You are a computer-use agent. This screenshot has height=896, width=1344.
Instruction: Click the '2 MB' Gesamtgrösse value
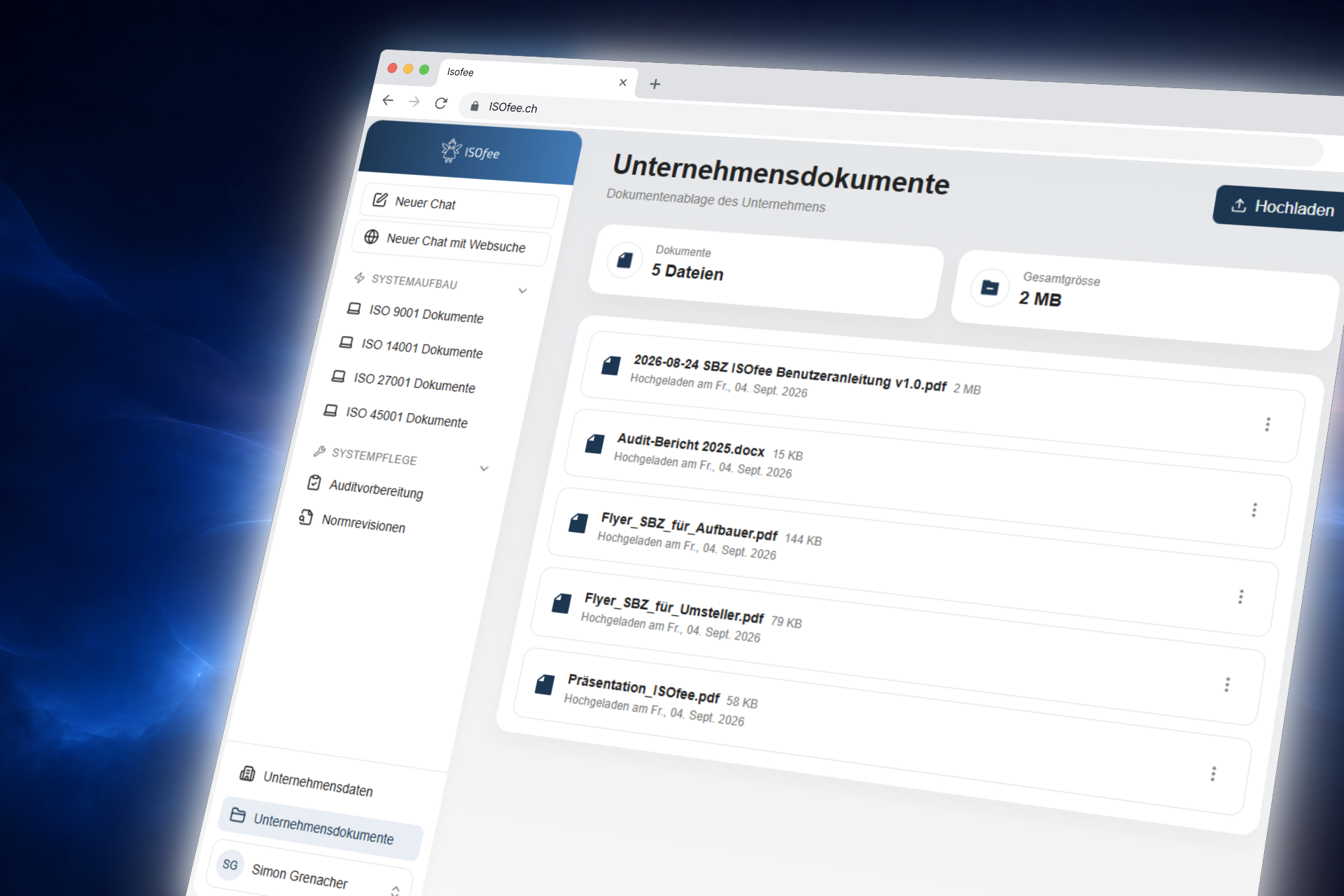[x=1040, y=299]
